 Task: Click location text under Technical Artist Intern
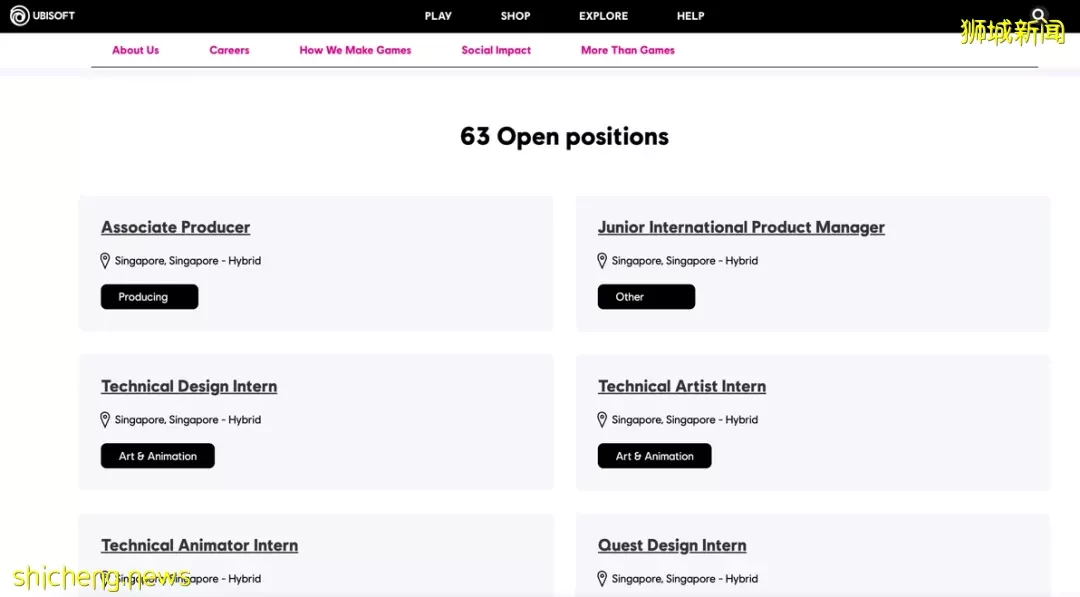point(685,419)
